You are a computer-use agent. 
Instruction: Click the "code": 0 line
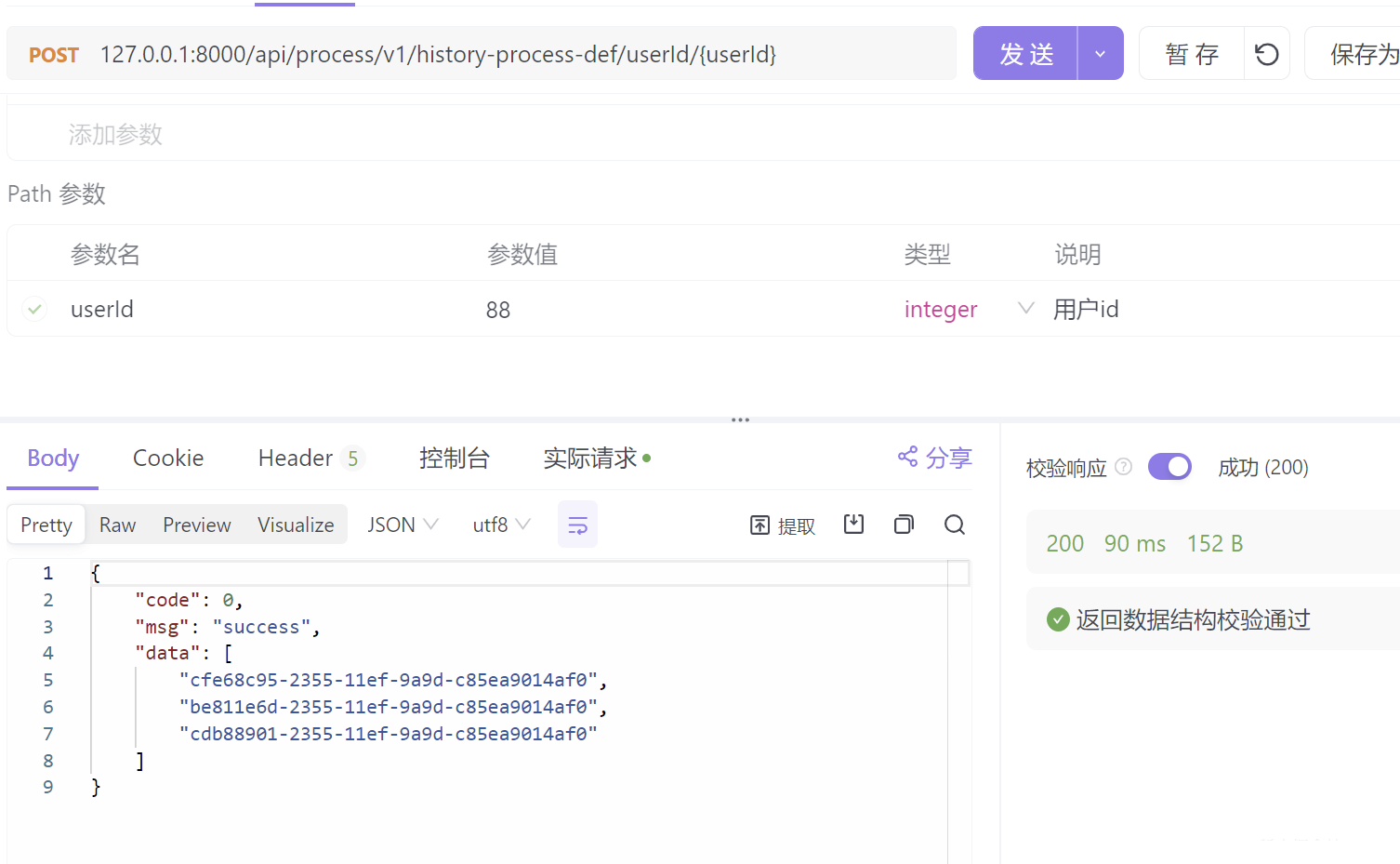pos(189,600)
